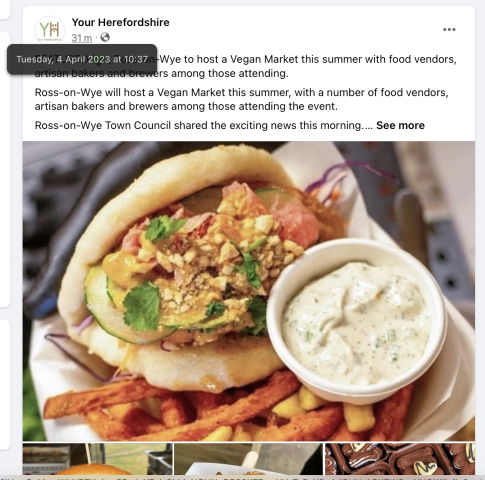Click the paragraph starting Ross-on-Wye will host

tap(241, 99)
